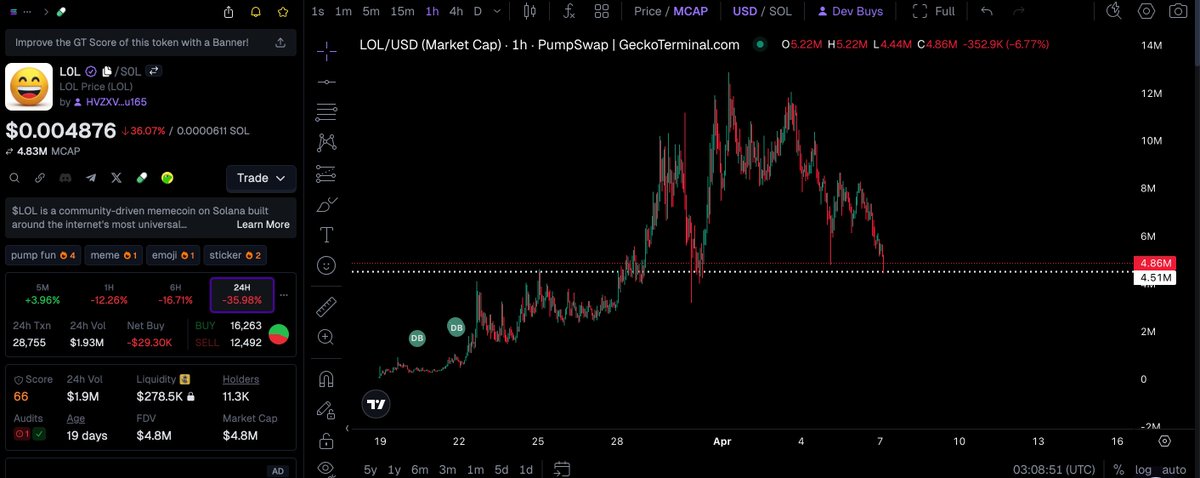
Task: Take a chart snapshot with camera
Action: point(1177,11)
